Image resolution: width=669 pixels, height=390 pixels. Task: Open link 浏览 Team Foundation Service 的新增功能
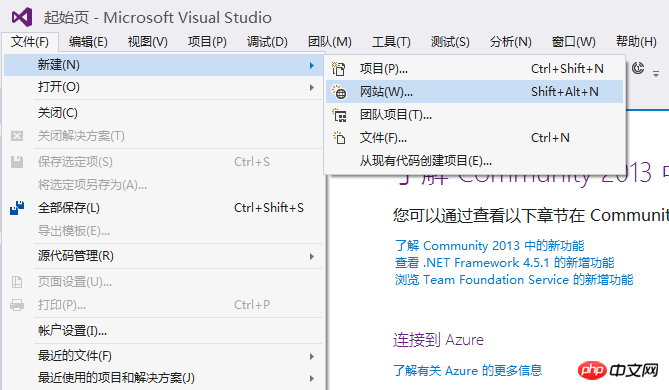[514, 279]
